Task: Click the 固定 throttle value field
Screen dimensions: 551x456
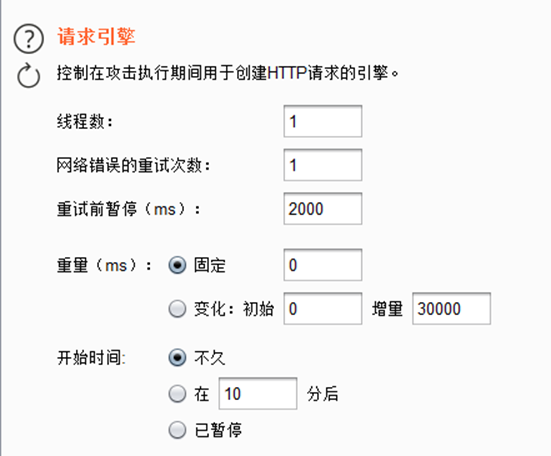Action: point(323,265)
